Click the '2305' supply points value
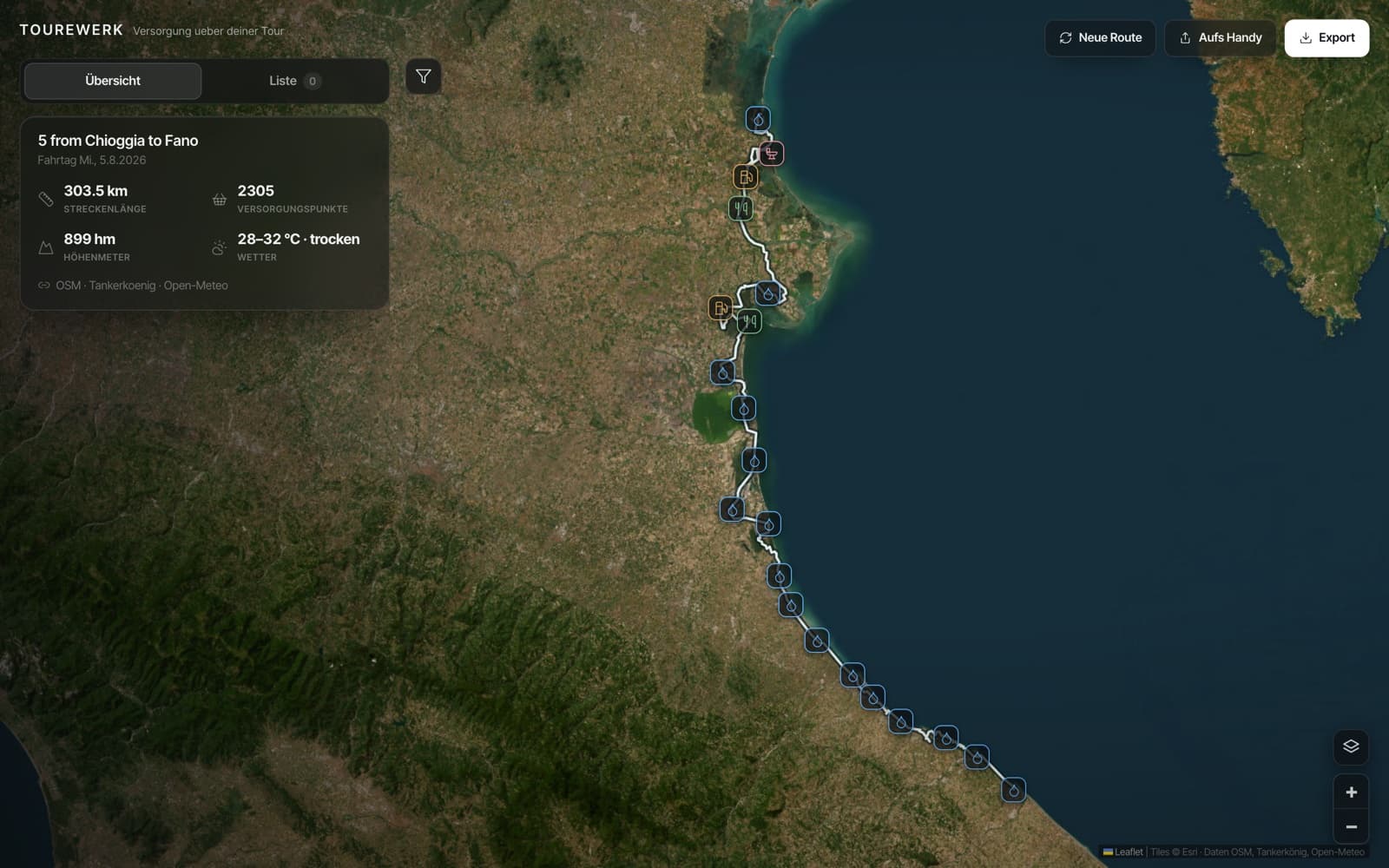The image size is (1389, 868). (255, 191)
